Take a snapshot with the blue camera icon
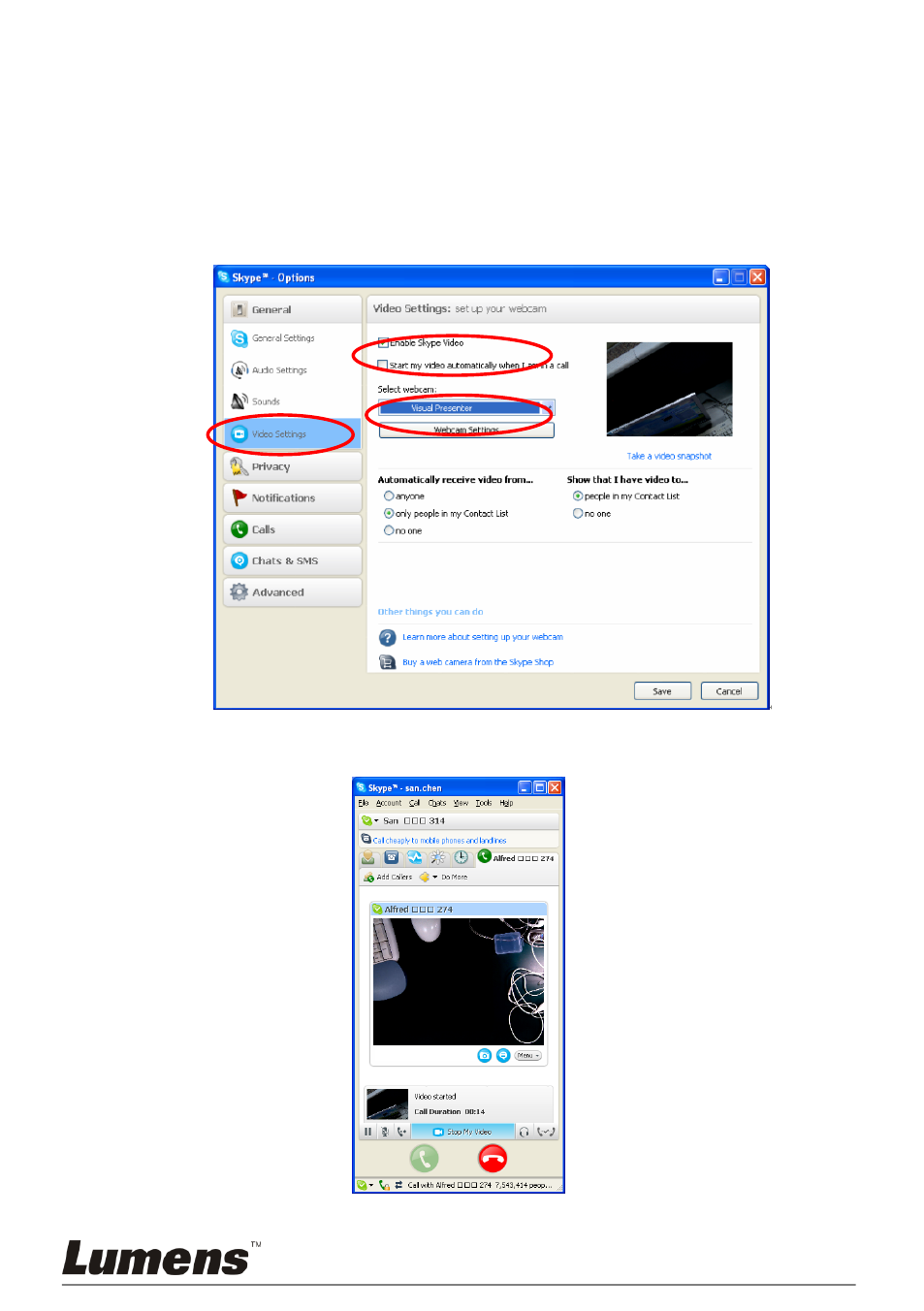 pos(485,1055)
